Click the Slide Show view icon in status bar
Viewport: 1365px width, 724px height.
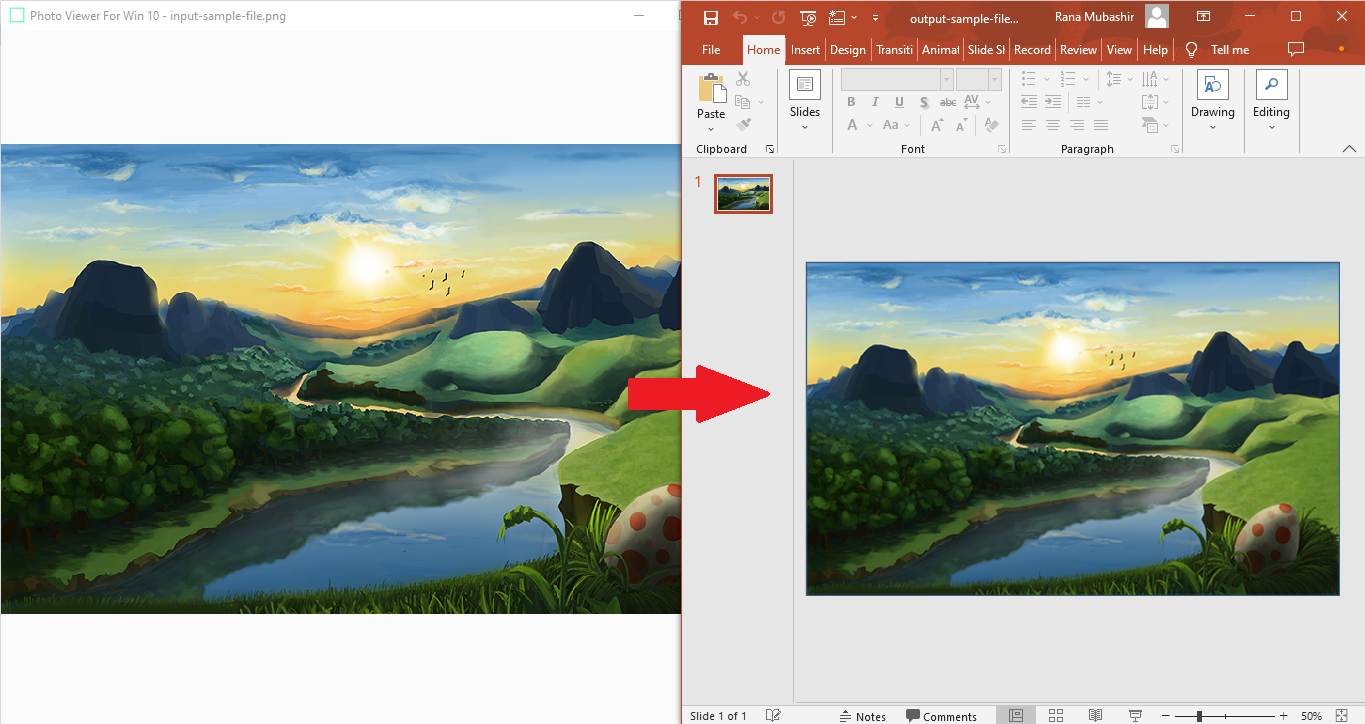(1135, 715)
